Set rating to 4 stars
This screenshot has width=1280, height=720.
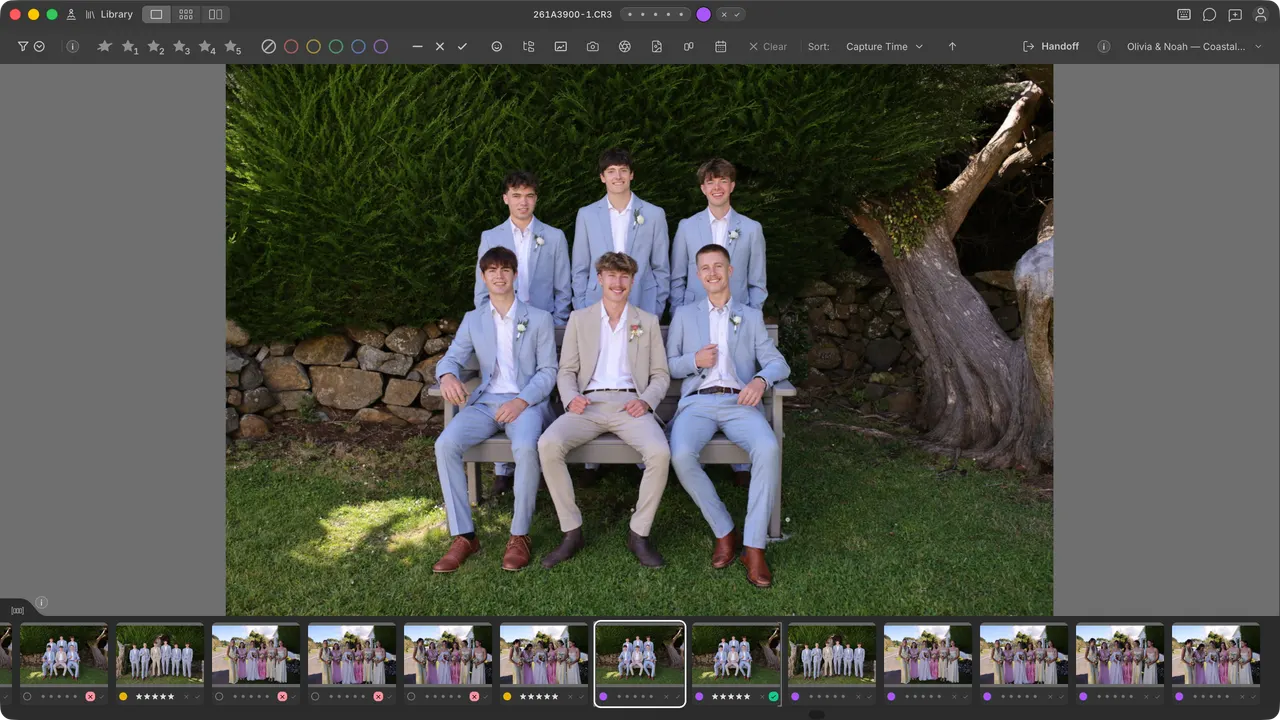[207, 47]
